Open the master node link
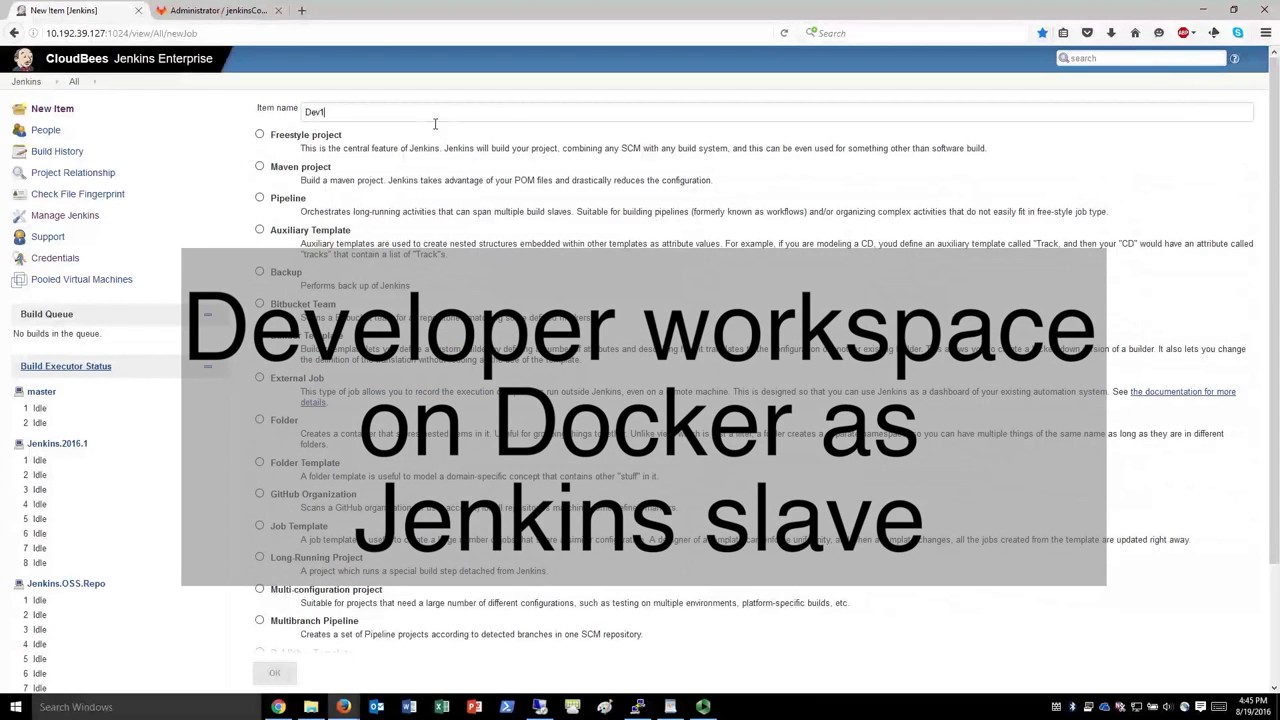The width and height of the screenshot is (1280, 720). tap(41, 391)
